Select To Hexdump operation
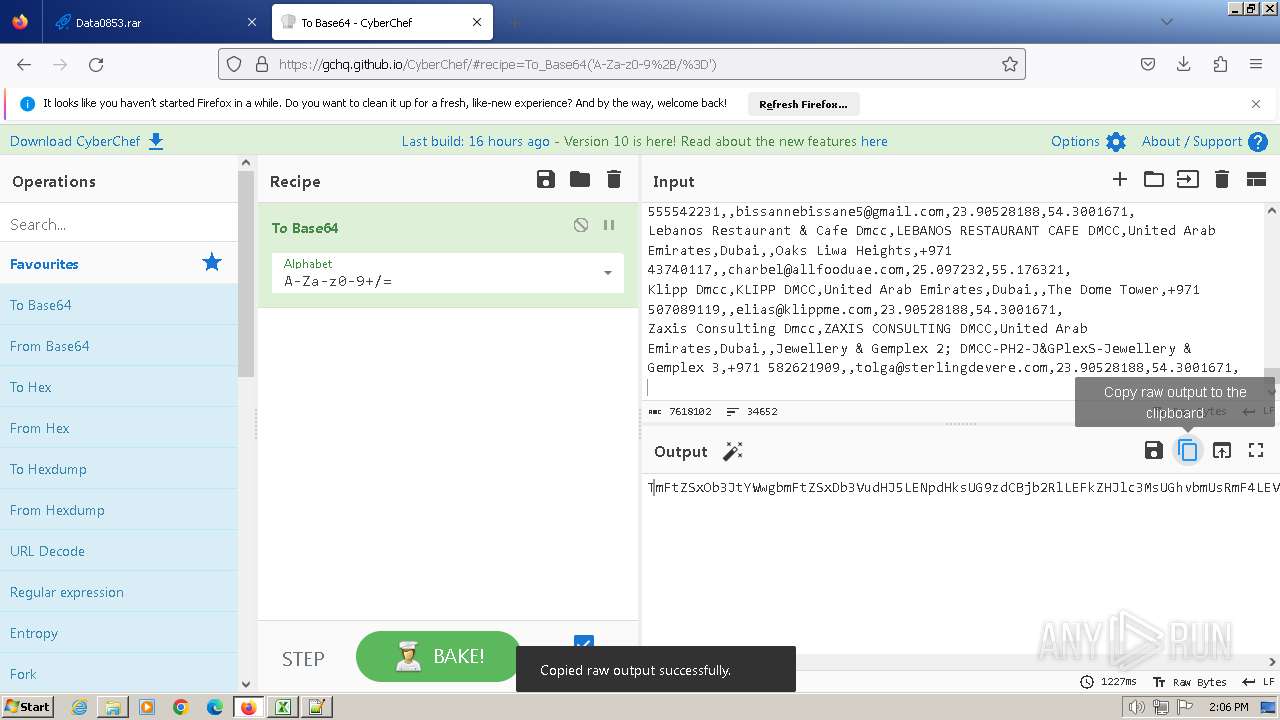 click(x=118, y=469)
